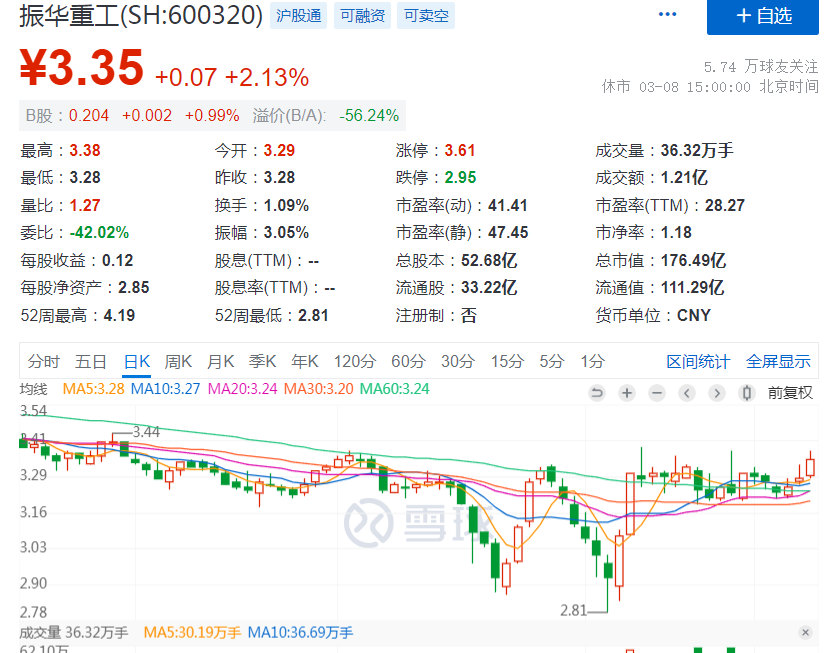The height and width of the screenshot is (653, 824).
Task: Select the 月K chart tab
Action: pos(220,361)
